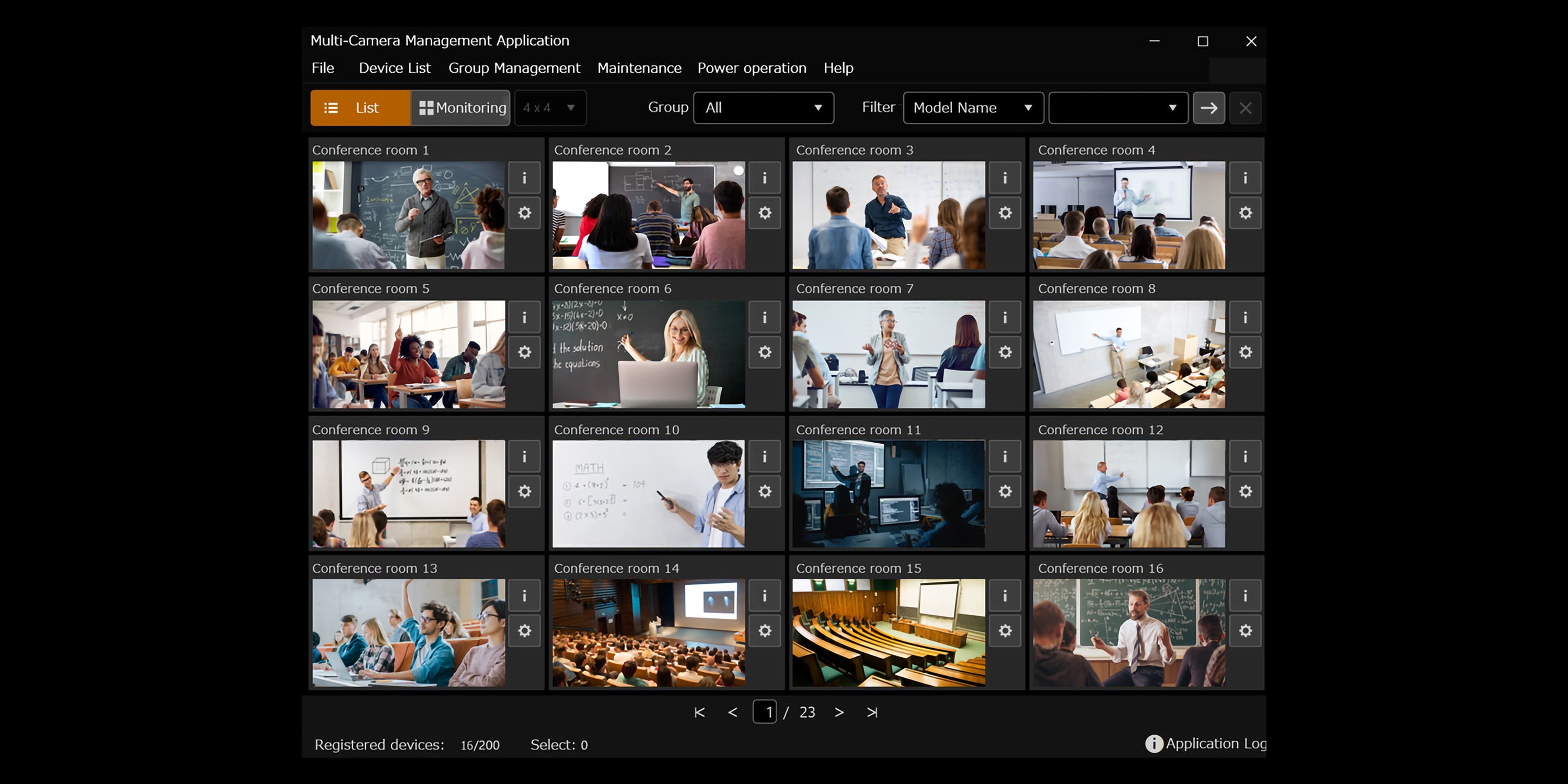Image resolution: width=1568 pixels, height=784 pixels.
Task: Open settings for Conference room 3
Action: pos(1005,213)
